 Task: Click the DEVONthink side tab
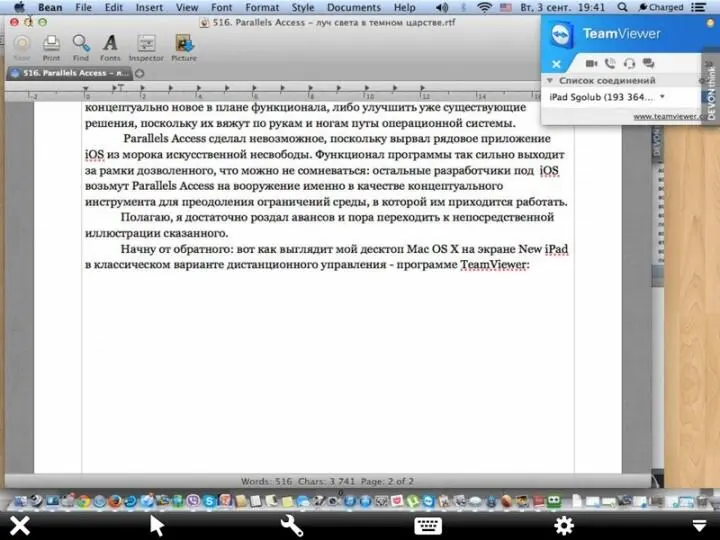click(712, 92)
